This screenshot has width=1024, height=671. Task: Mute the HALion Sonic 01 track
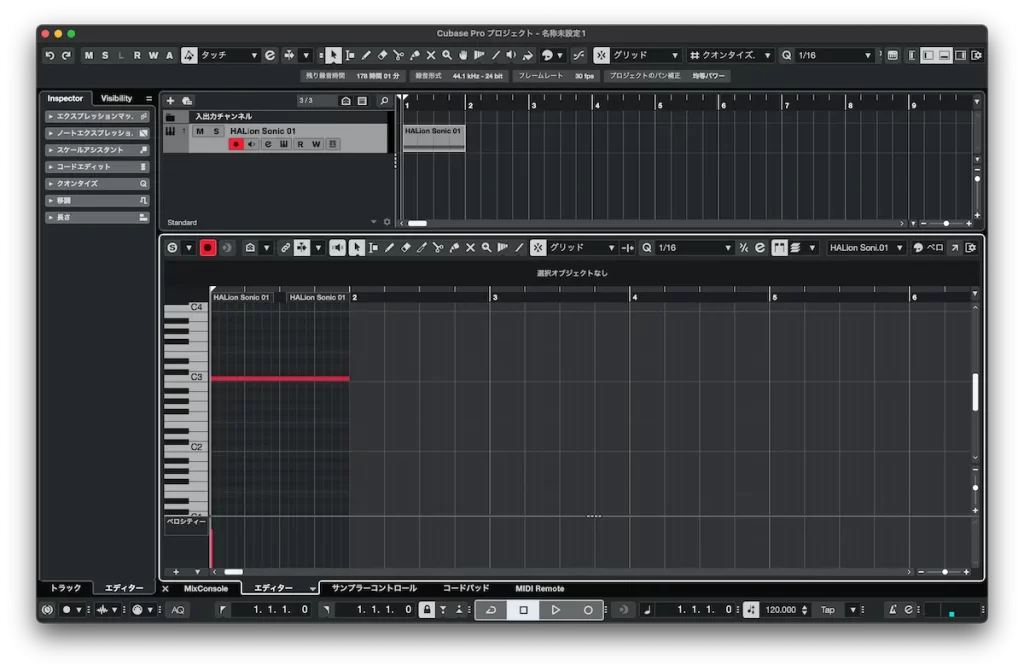tap(200, 131)
